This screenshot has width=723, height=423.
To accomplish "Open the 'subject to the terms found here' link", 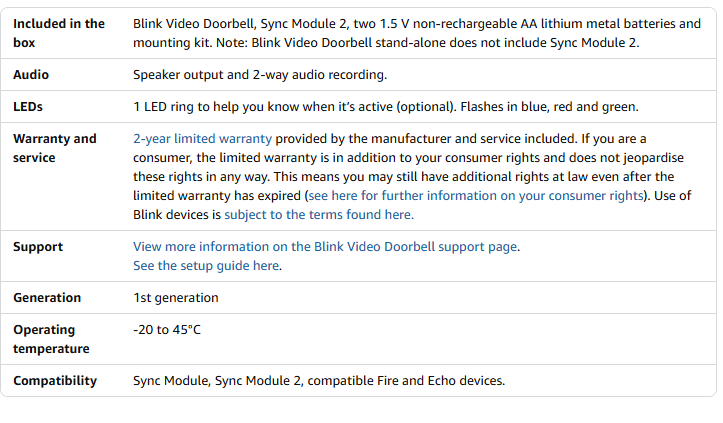I will (x=318, y=215).
